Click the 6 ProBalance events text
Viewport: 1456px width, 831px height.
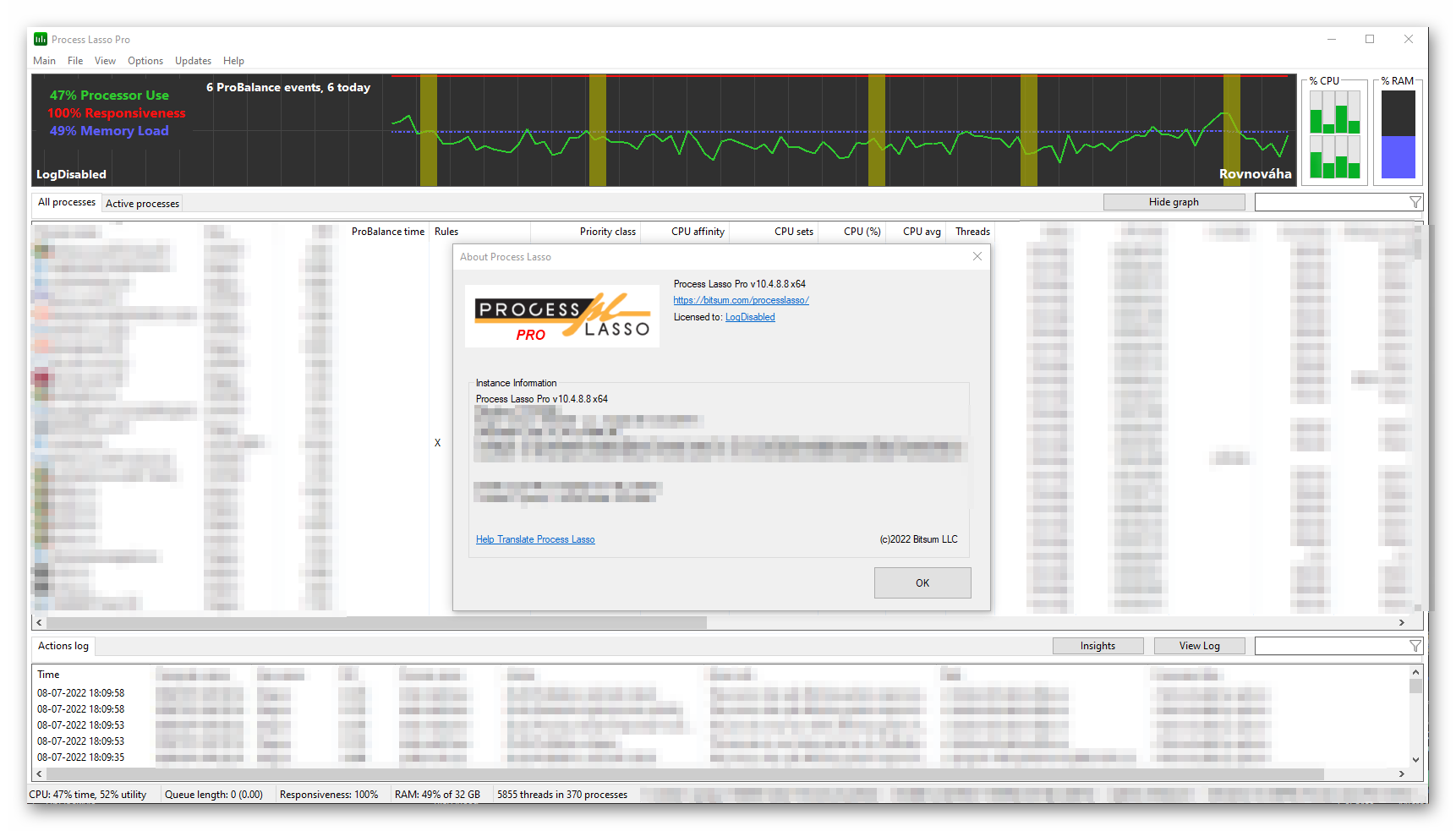(288, 87)
